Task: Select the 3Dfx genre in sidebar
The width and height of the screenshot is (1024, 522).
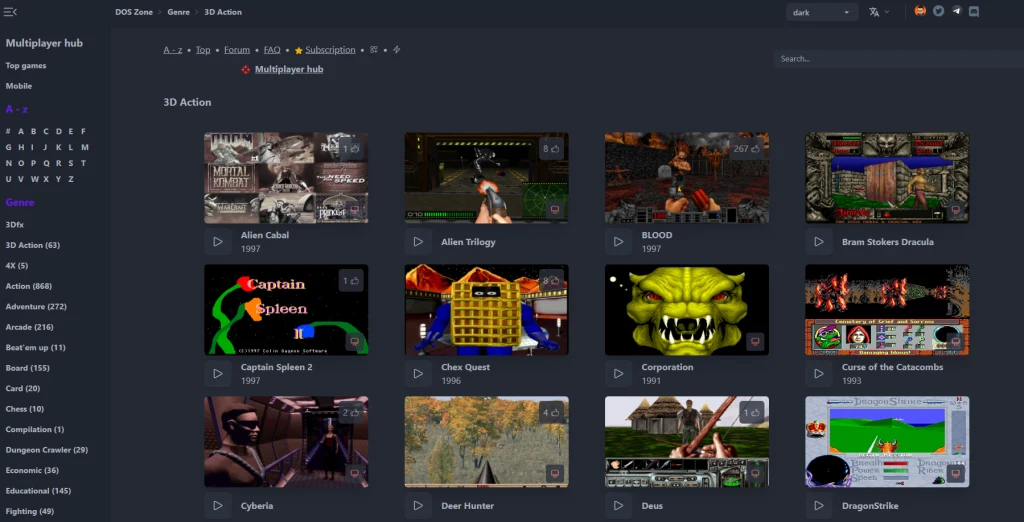Action: pos(15,225)
